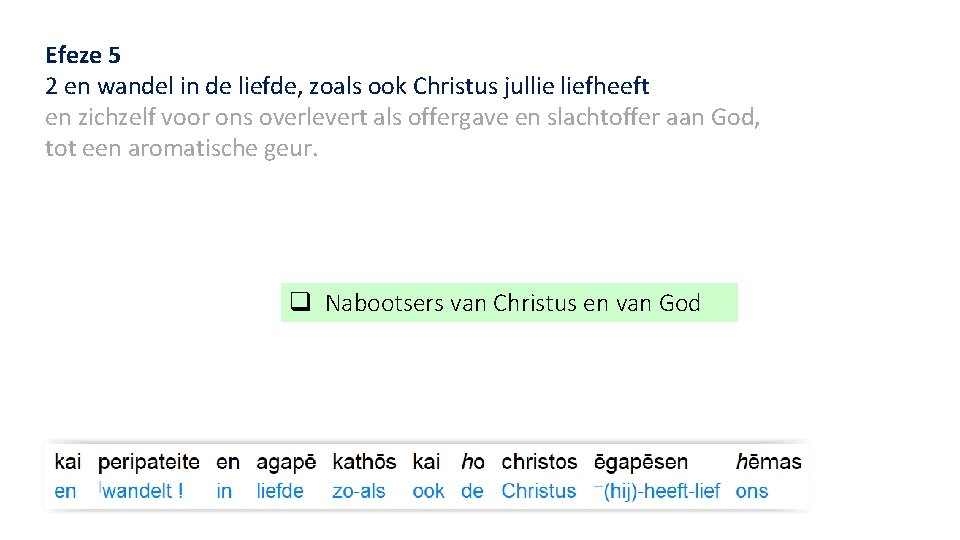This screenshot has height=540, width=960.
Task: Click the blue word 'Christus' in interlinear
Action: pos(539,491)
